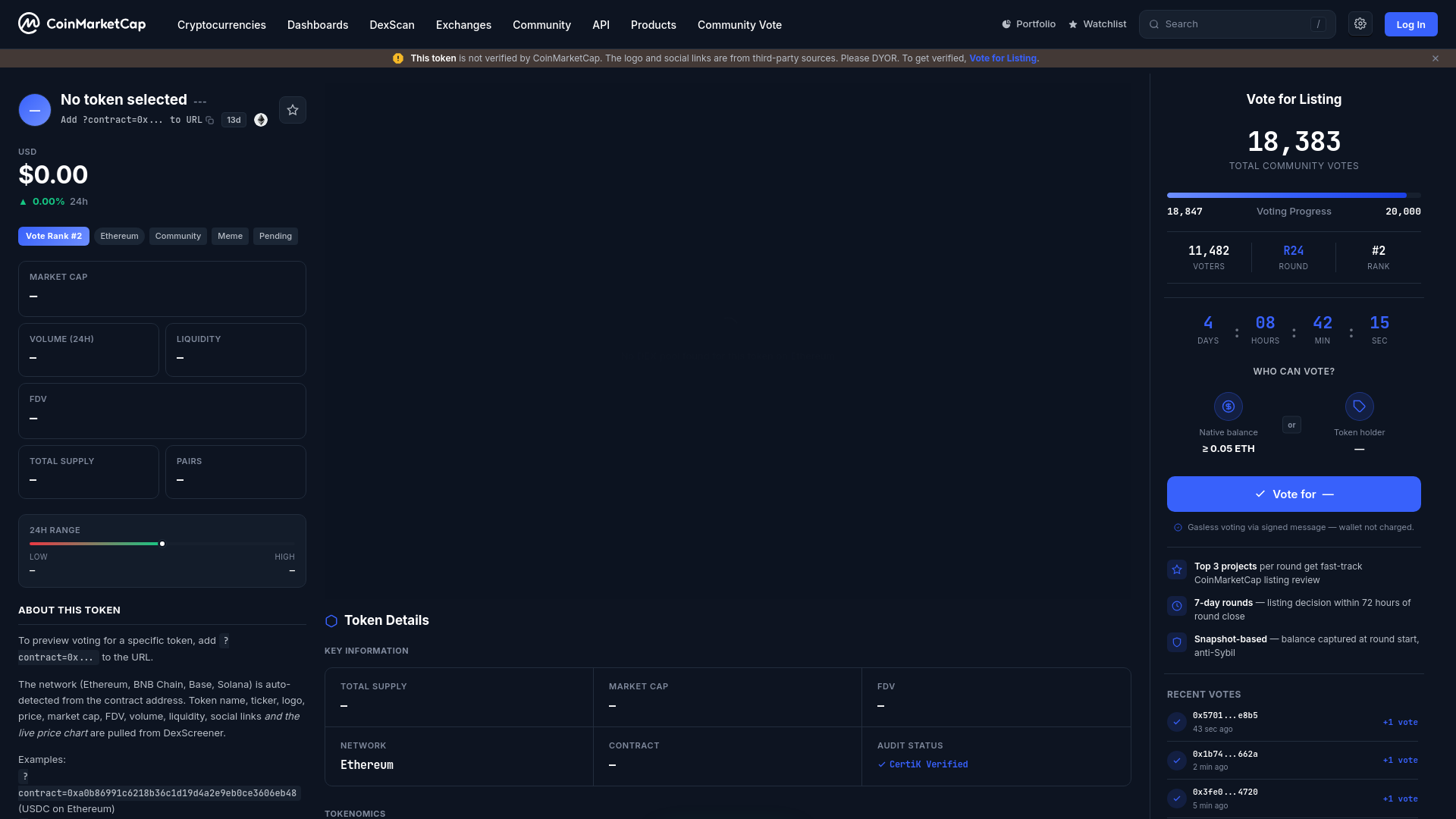
Task: Add token to watchlist with star button
Action: [x=293, y=110]
